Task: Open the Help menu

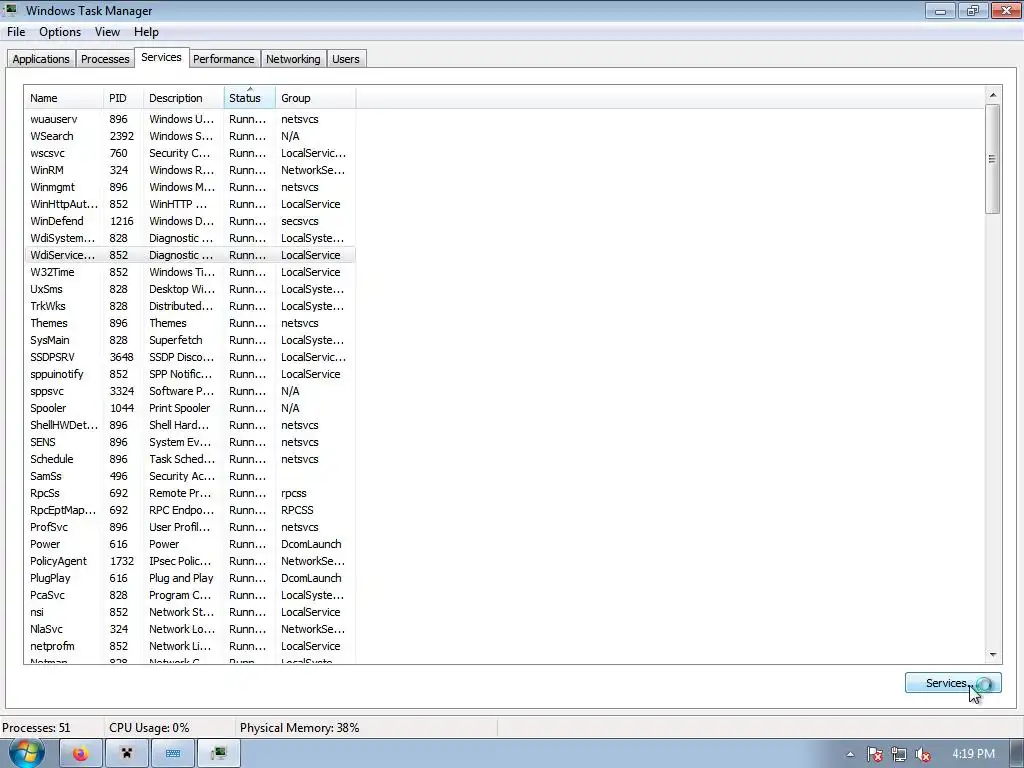Action: click(x=146, y=32)
